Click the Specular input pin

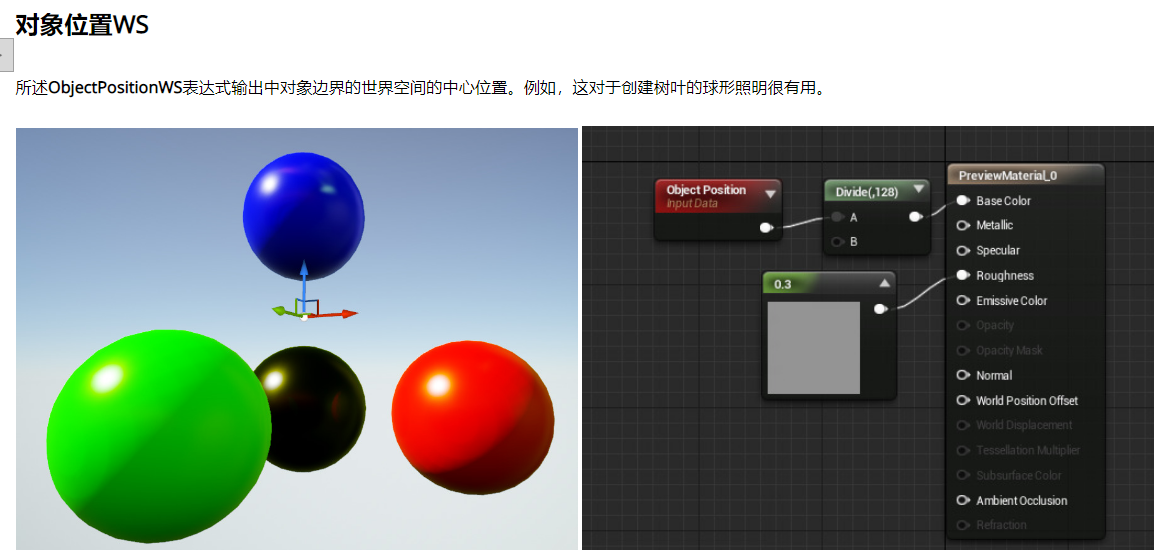[x=963, y=250]
